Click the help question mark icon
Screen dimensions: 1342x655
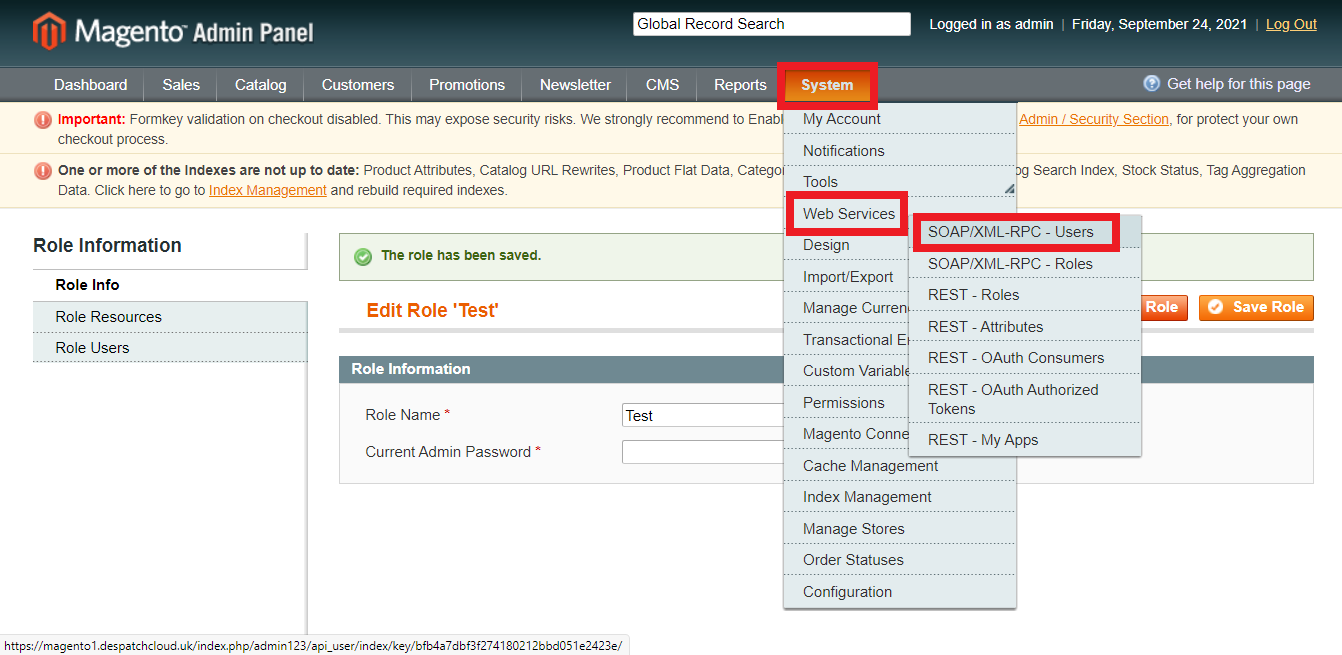coord(1152,84)
